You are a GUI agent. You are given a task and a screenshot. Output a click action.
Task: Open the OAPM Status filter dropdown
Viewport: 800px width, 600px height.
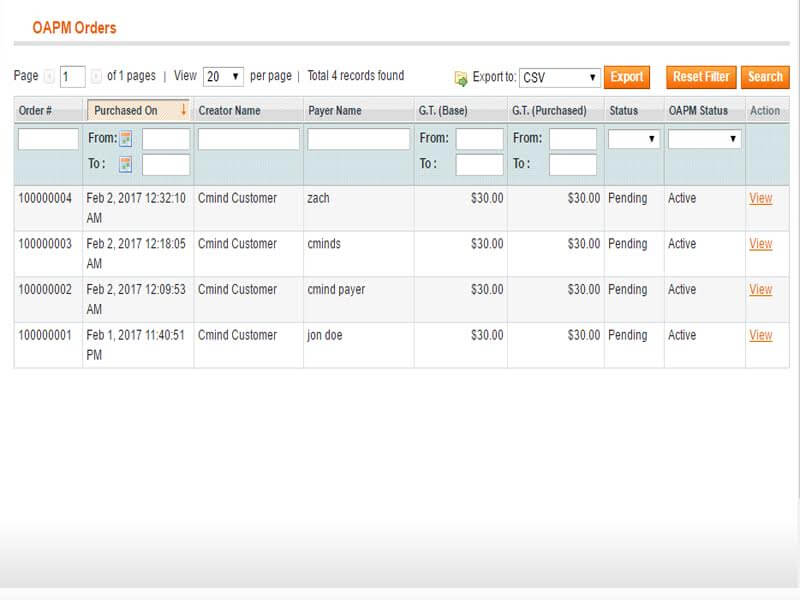(x=704, y=139)
